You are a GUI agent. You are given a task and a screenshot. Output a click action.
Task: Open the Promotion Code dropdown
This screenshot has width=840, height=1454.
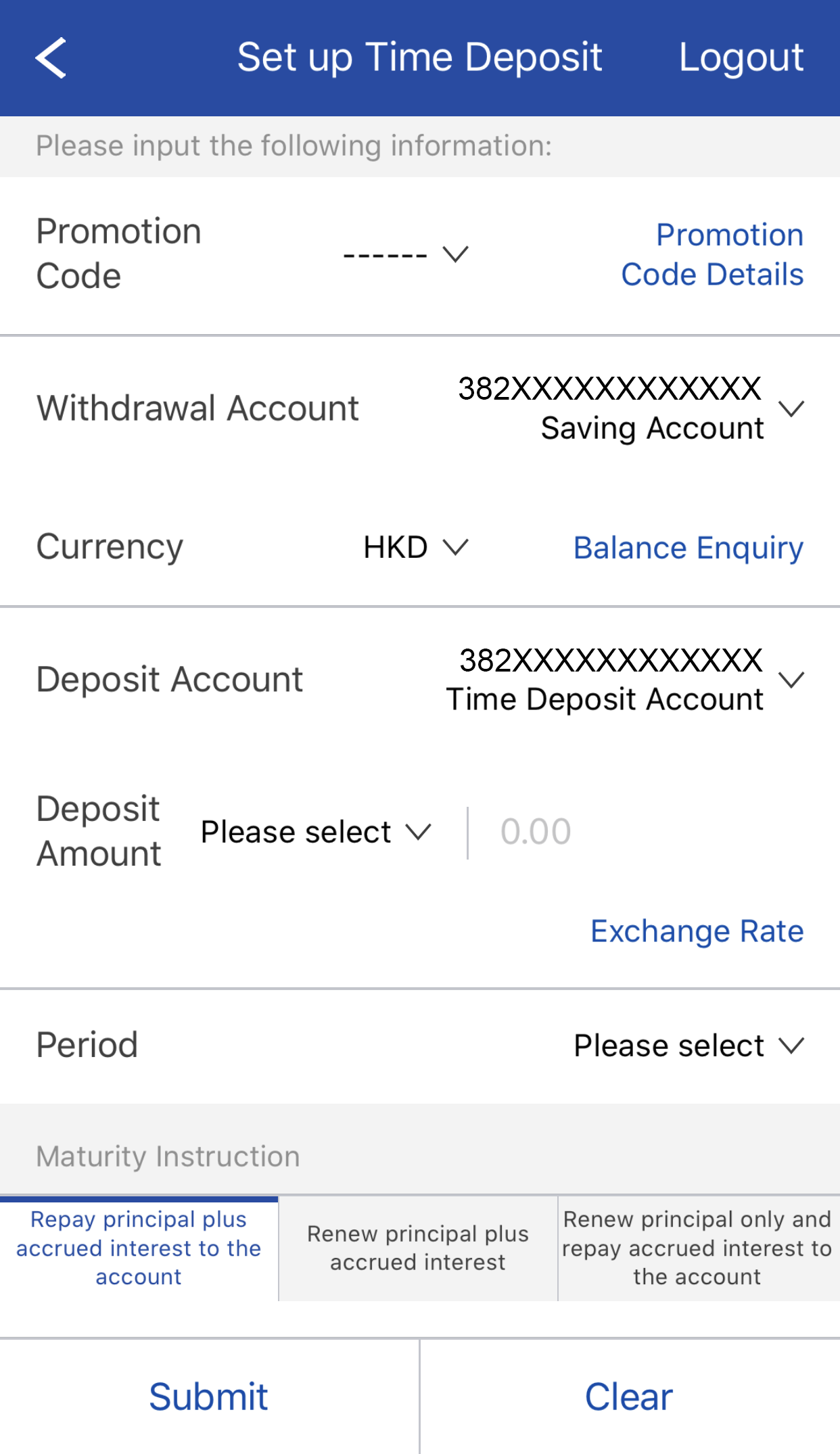pos(405,254)
